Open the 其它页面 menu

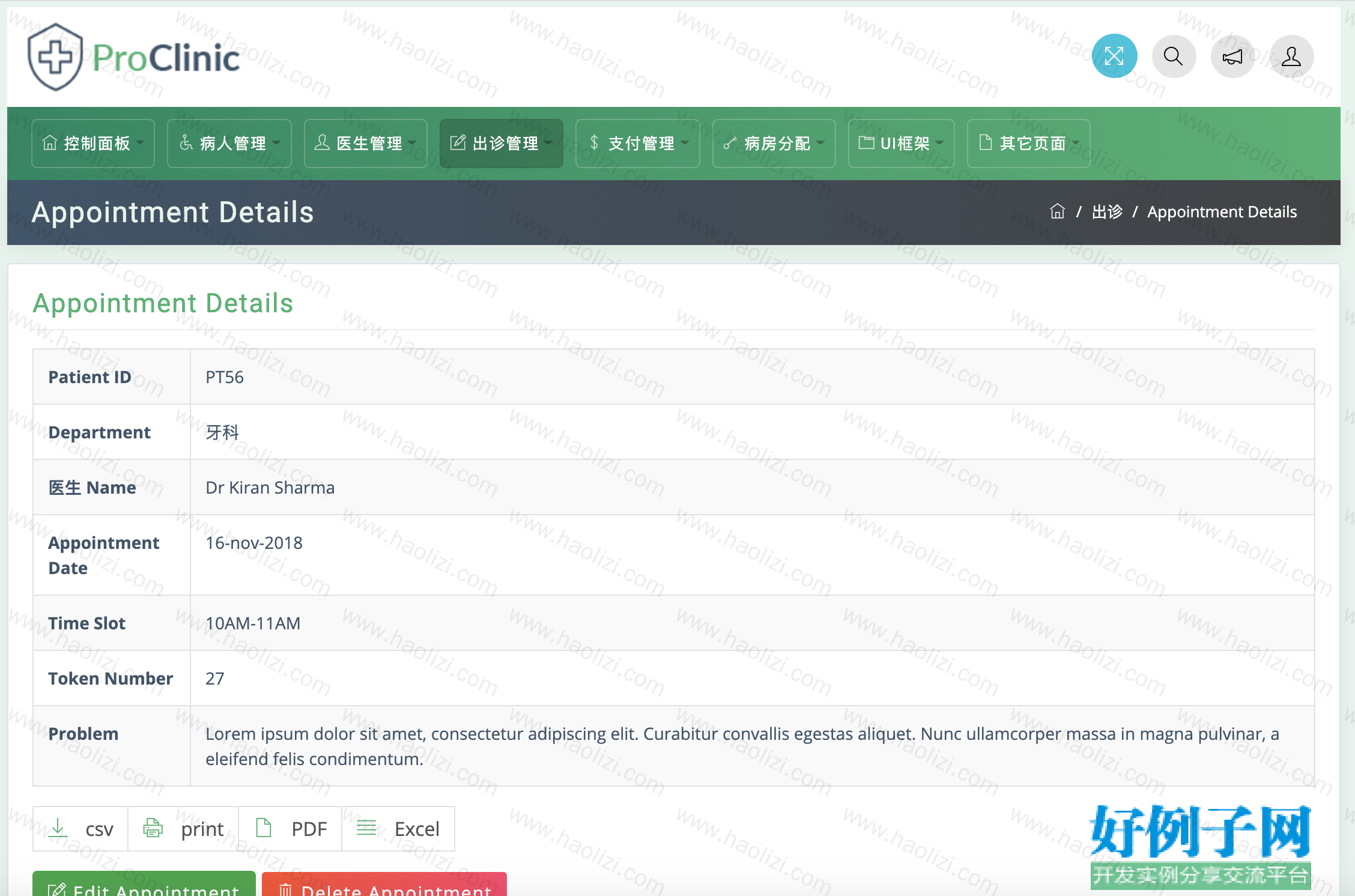[x=1029, y=143]
